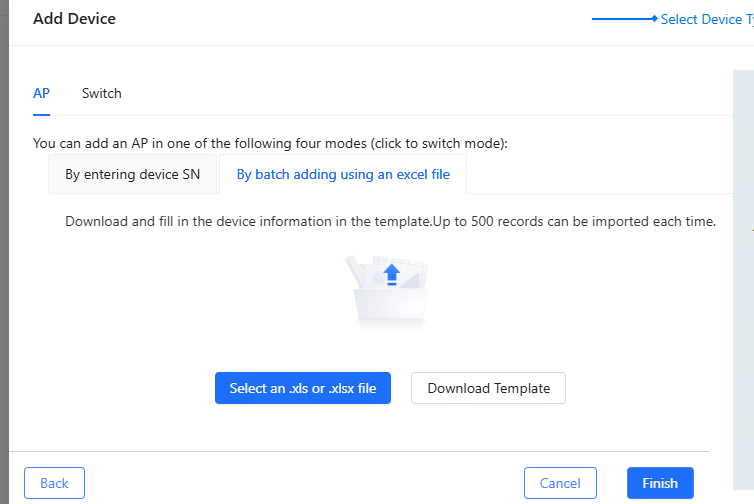Click the gray strip left of dialog
This screenshot has width=754, height=504.
point(4,250)
